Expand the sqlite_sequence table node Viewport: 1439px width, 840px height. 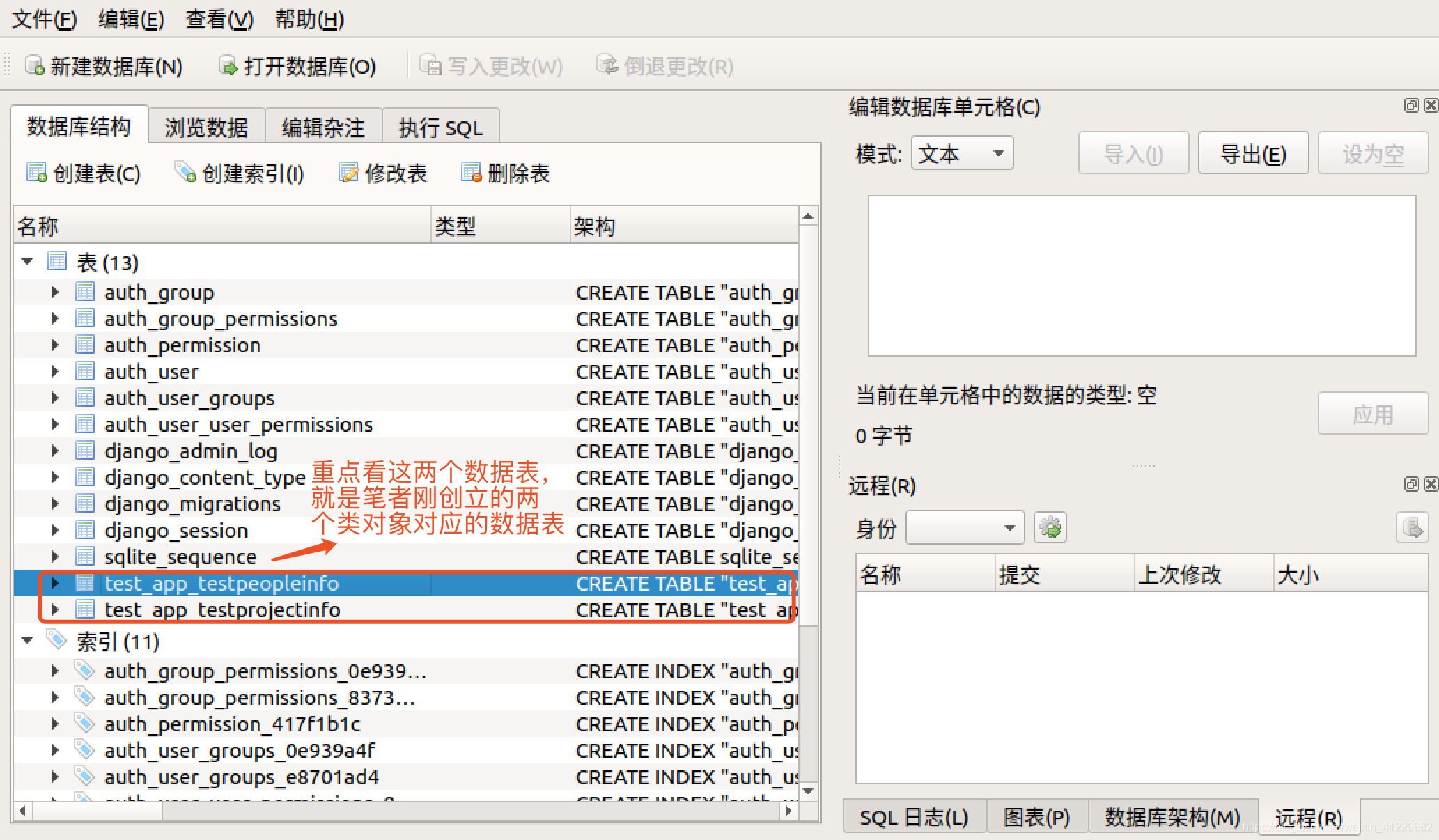[x=55, y=557]
